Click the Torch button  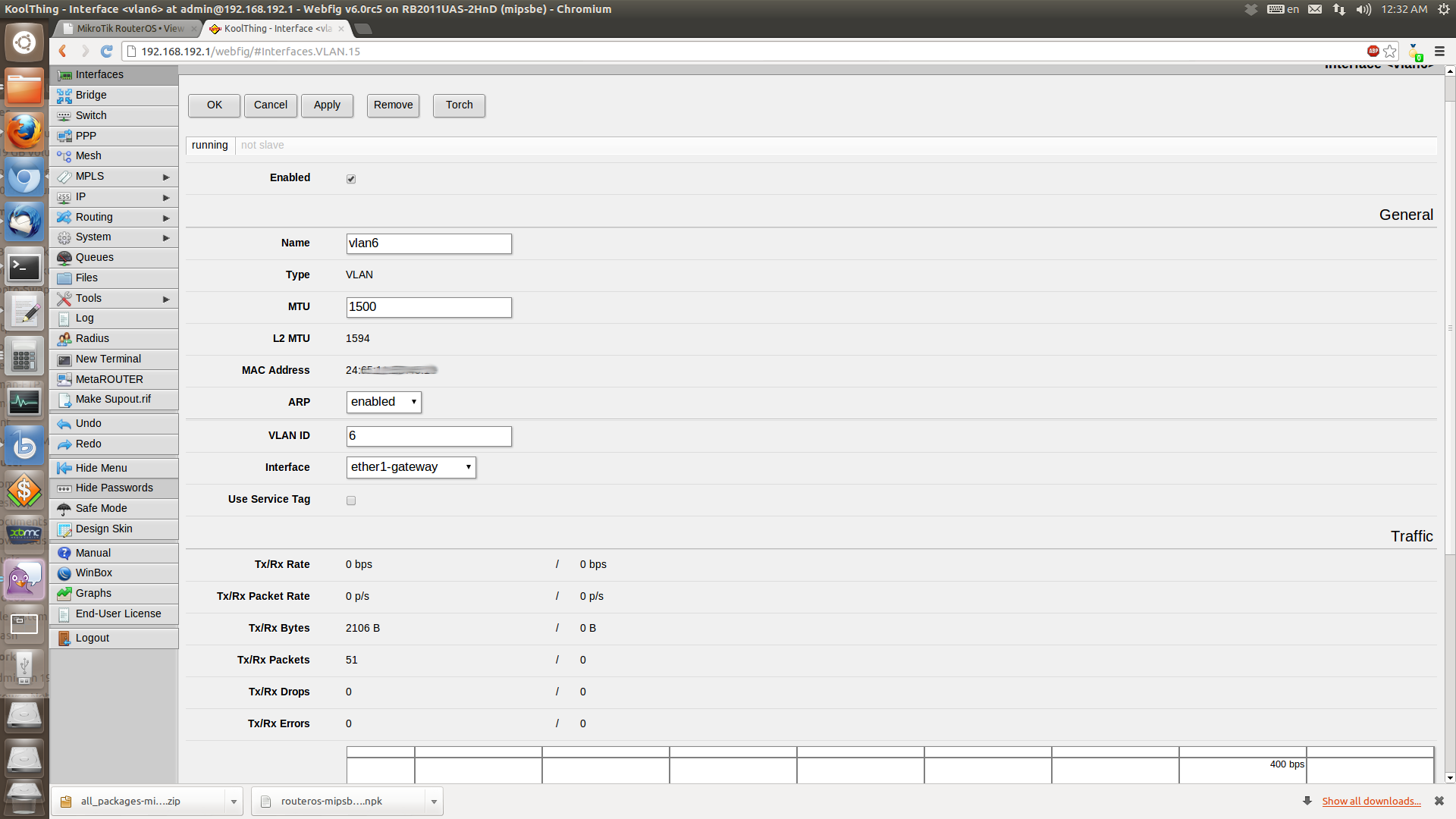click(x=459, y=105)
